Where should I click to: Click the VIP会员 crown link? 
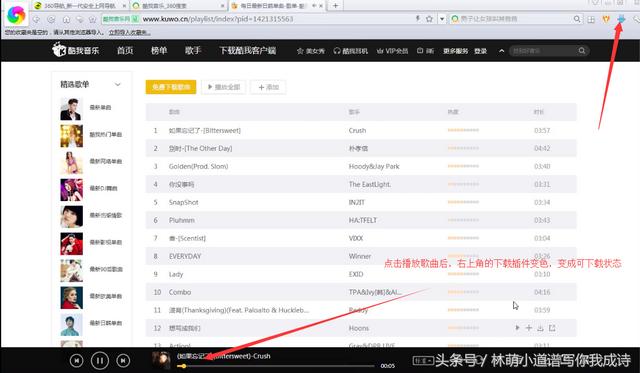pos(392,51)
